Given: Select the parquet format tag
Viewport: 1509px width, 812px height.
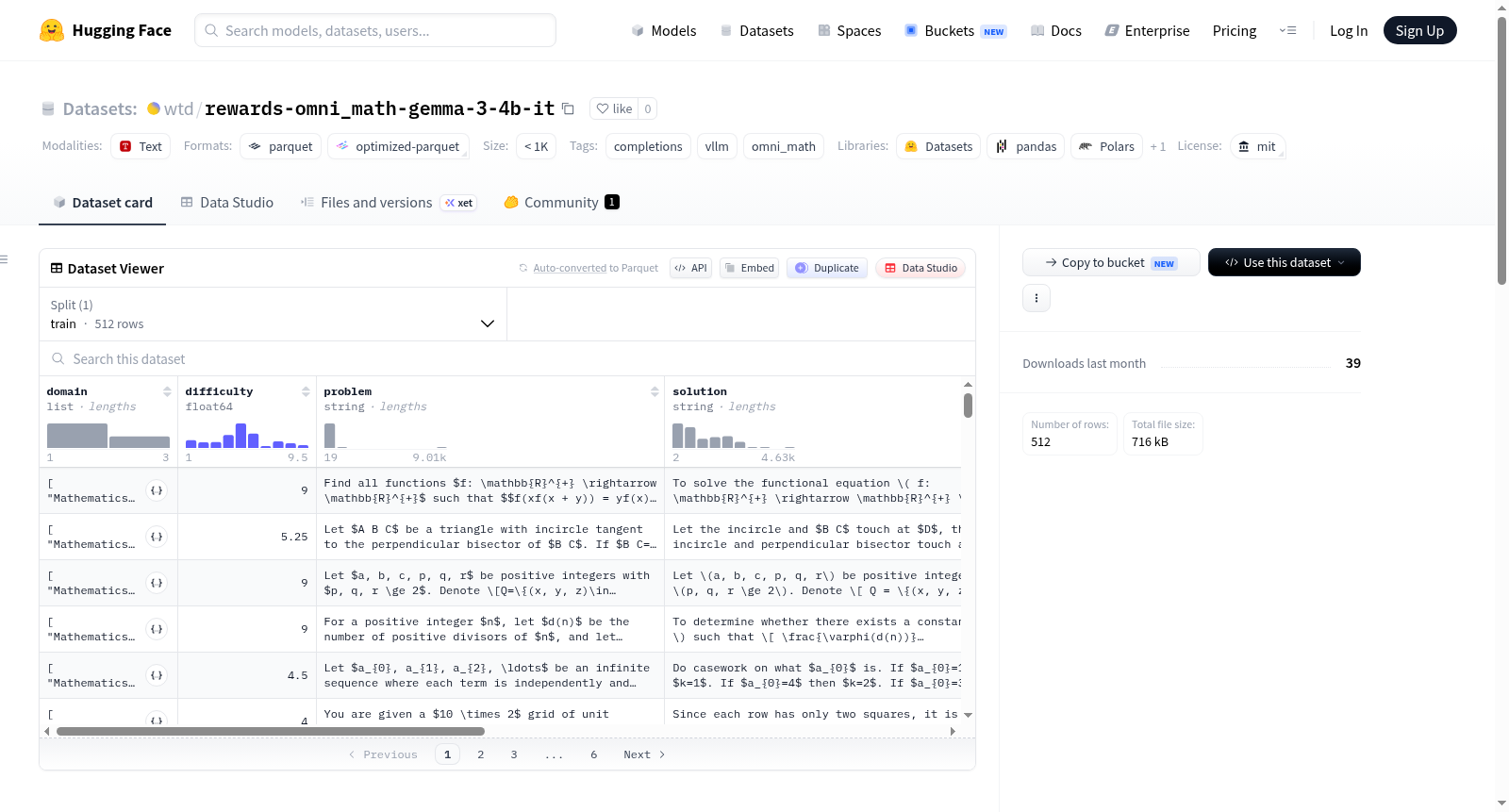Looking at the screenshot, I should [280, 146].
